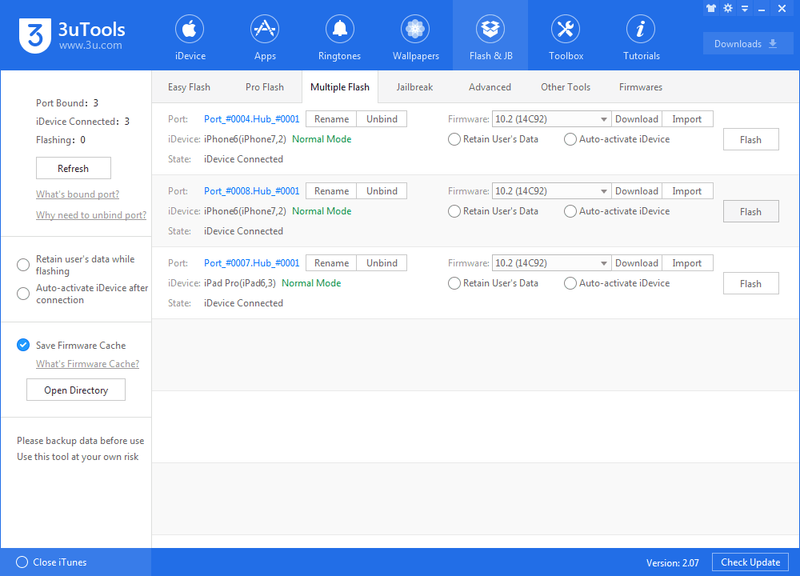
Task: Open the iDevice section
Action: coord(190,38)
